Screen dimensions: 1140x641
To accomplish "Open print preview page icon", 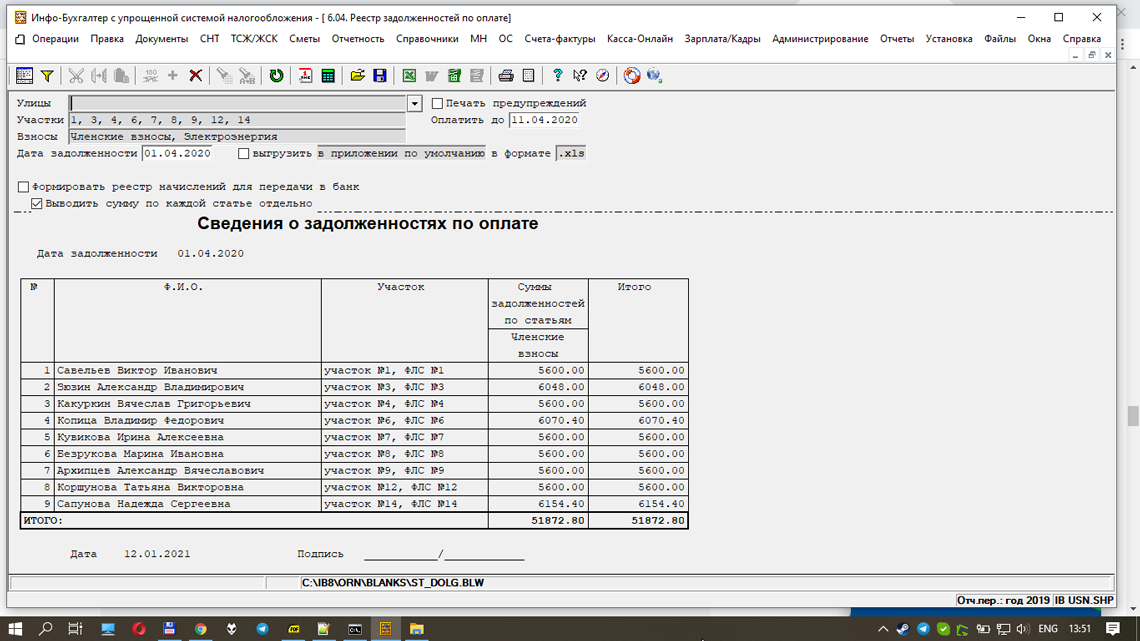I will click(x=529, y=76).
